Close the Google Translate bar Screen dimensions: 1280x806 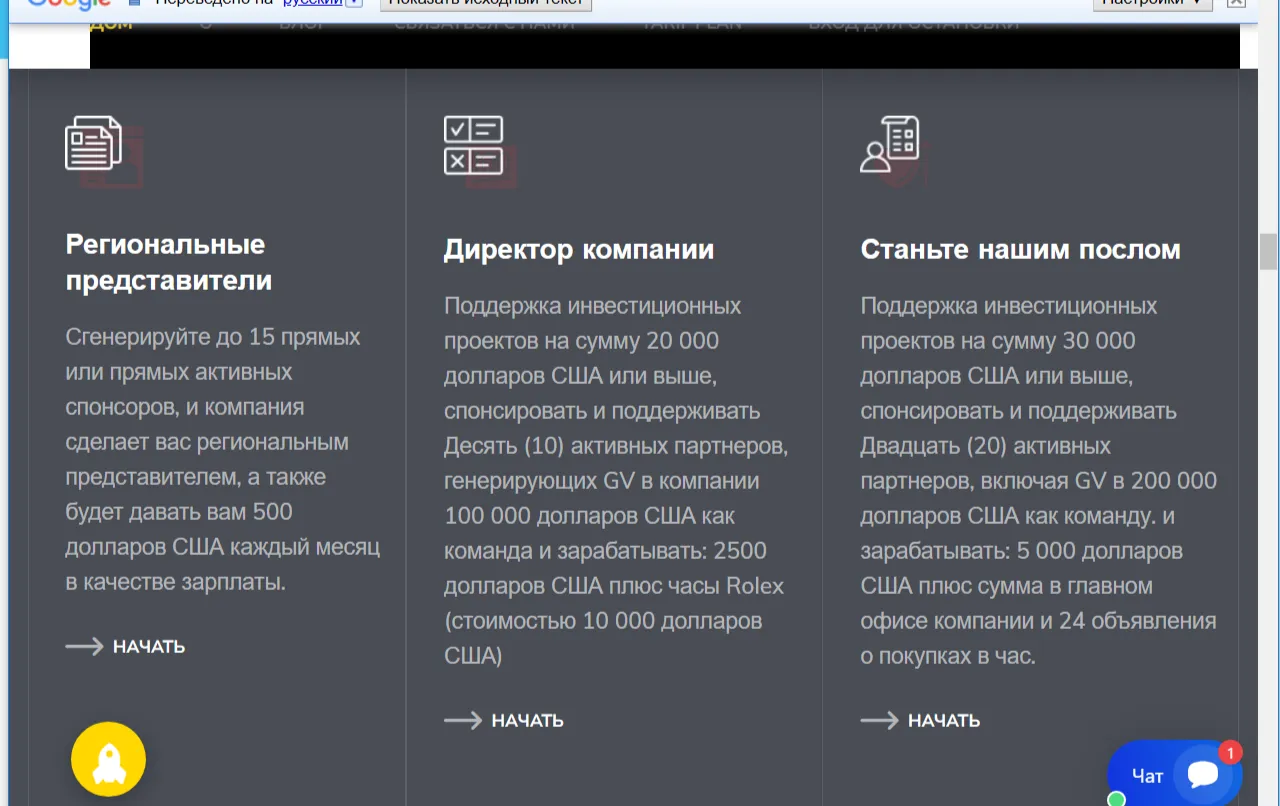tap(1236, 3)
